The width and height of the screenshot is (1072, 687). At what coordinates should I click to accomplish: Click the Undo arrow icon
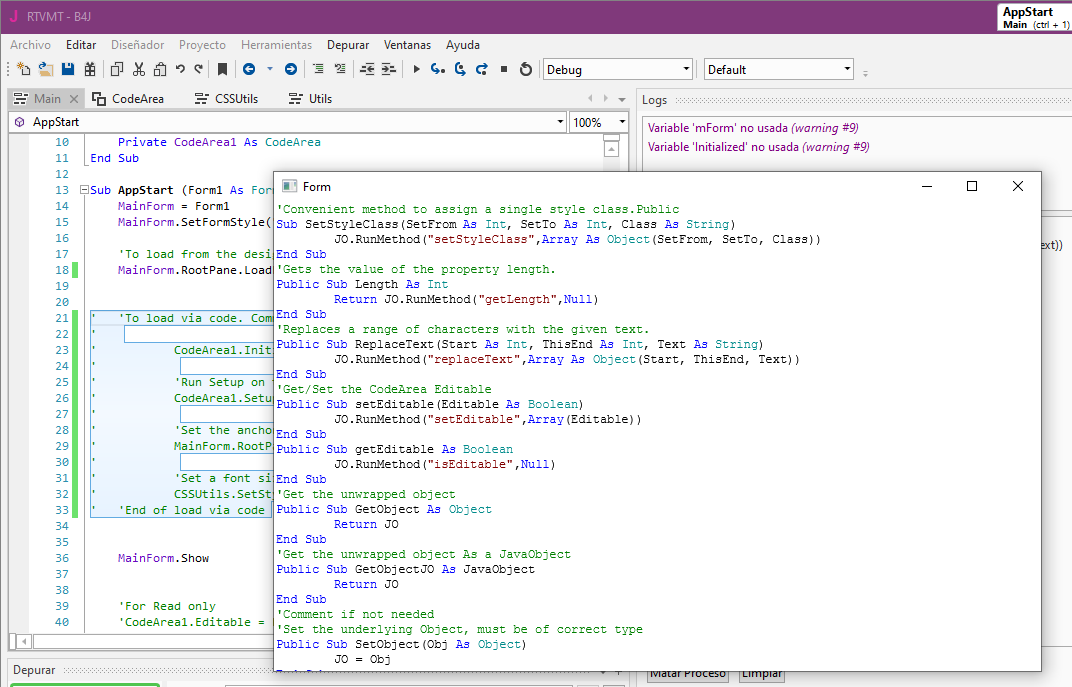(x=180, y=69)
